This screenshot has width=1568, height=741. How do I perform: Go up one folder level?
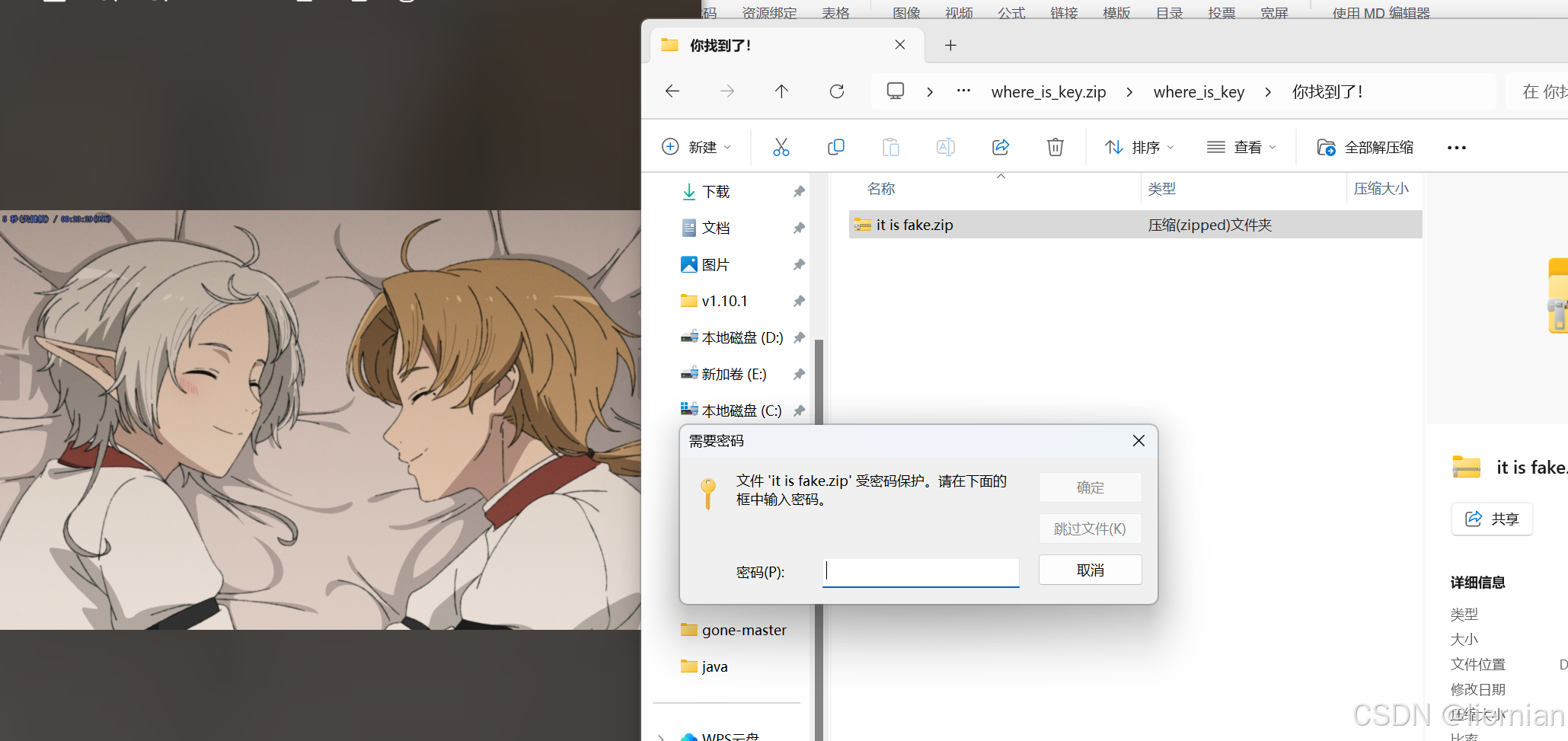tap(781, 91)
